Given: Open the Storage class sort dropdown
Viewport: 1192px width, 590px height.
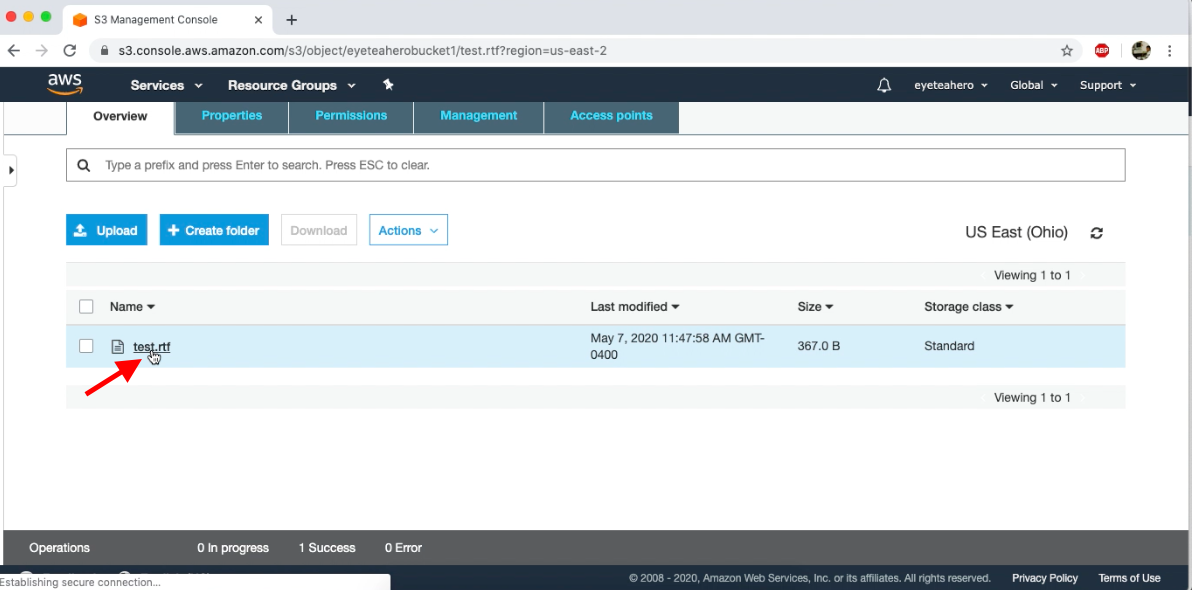Looking at the screenshot, I should click(x=968, y=306).
